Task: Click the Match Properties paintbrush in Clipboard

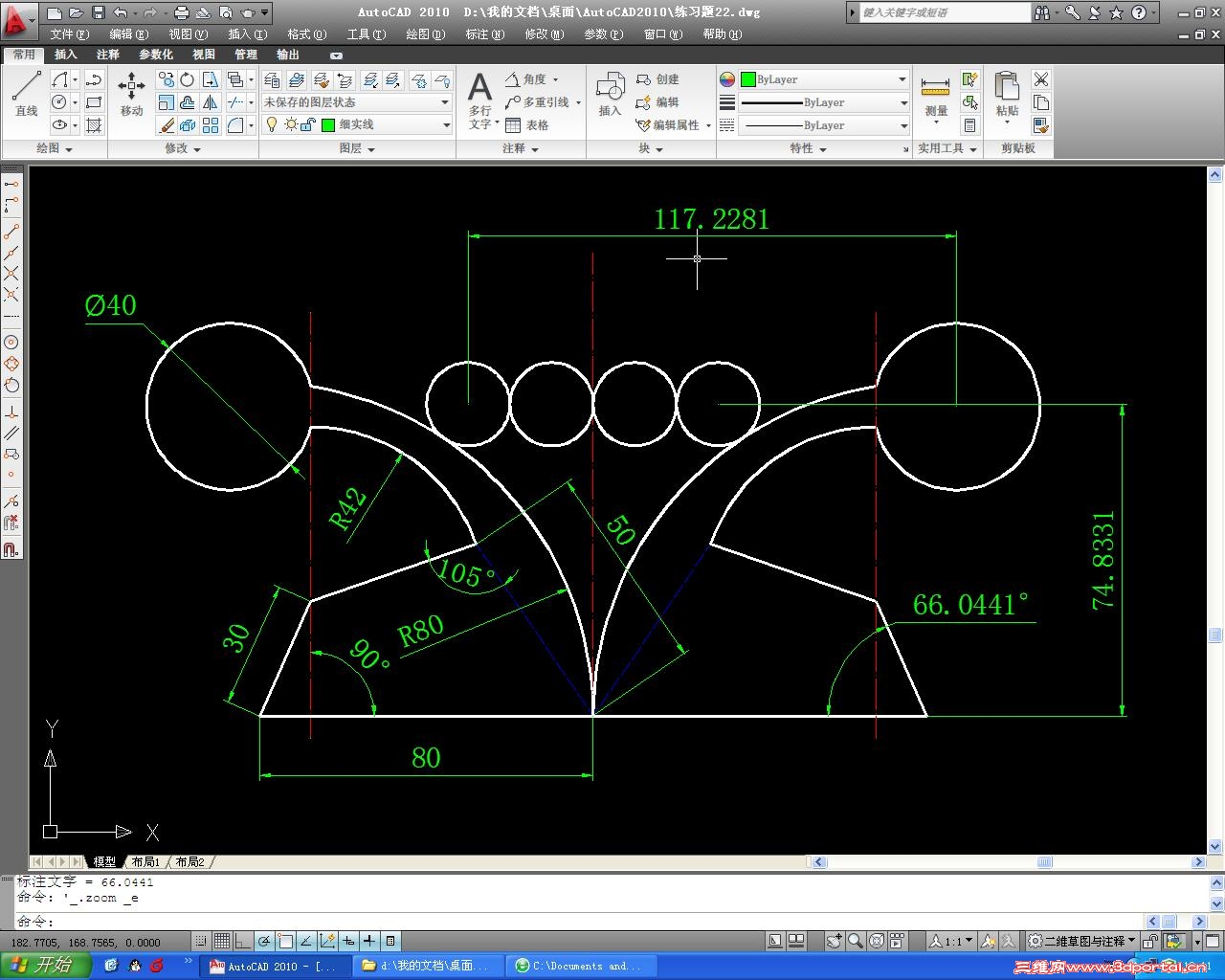Action: 1041,125
